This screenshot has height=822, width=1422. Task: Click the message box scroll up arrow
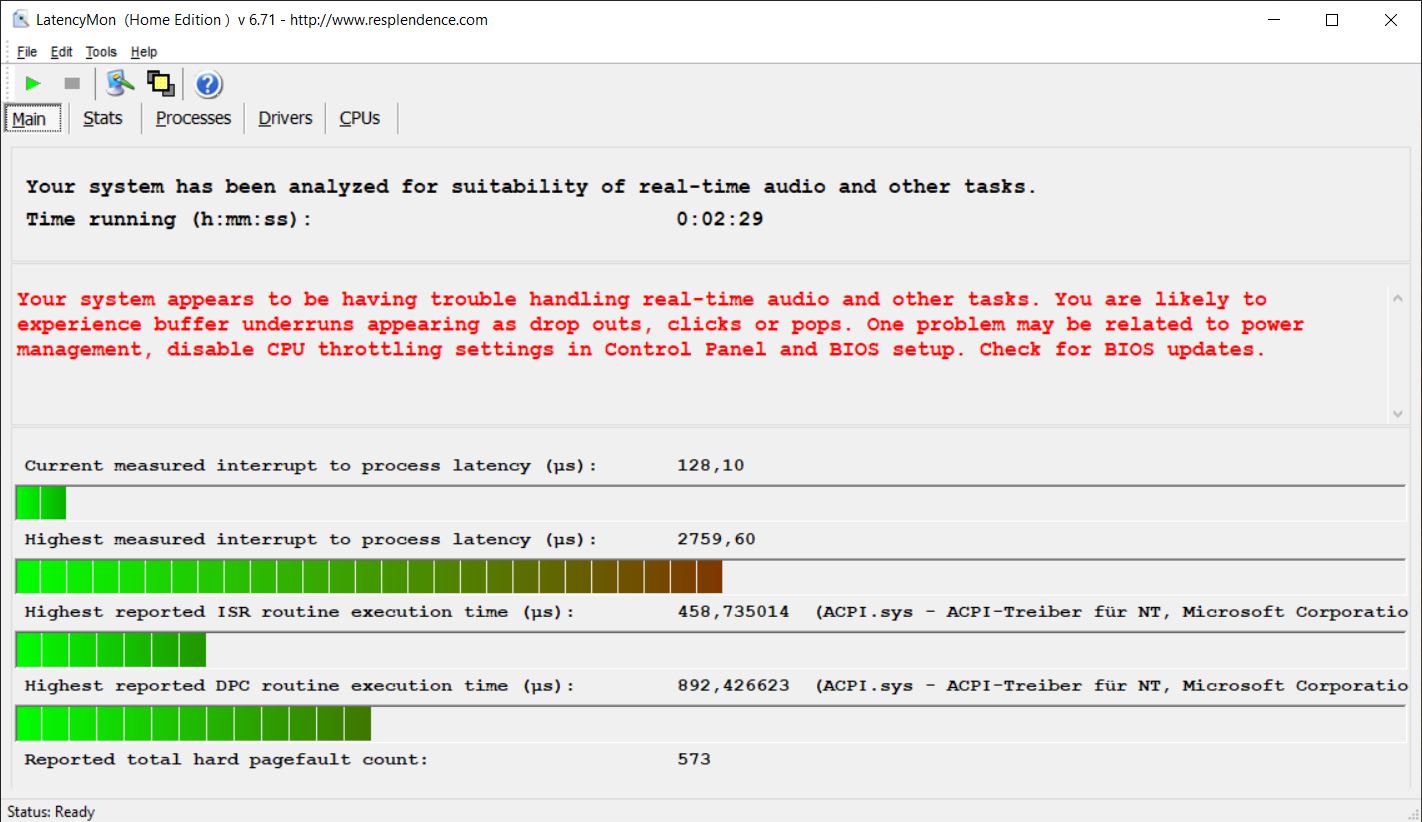coord(1397,296)
